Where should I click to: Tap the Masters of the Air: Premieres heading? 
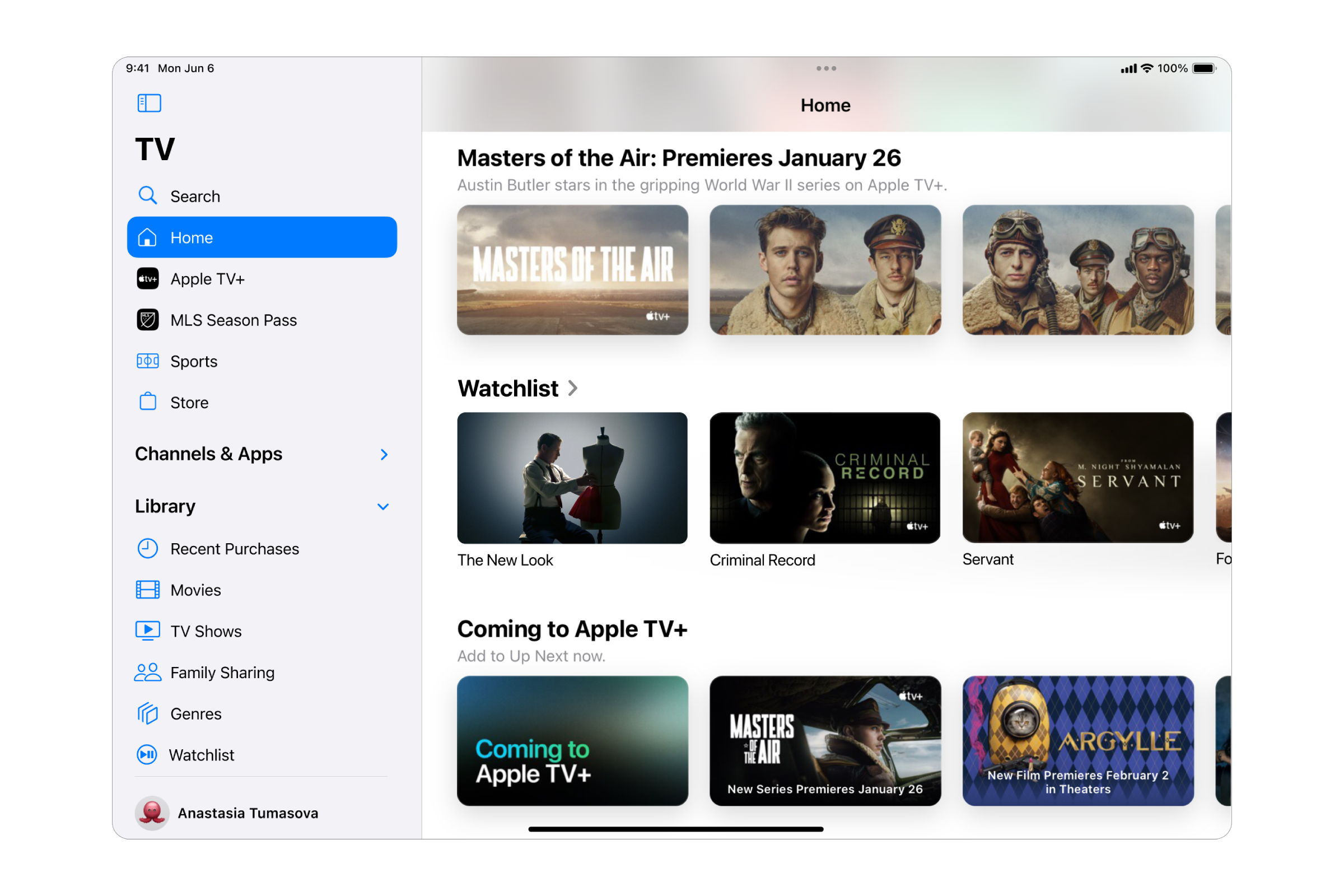pyautogui.click(x=679, y=158)
